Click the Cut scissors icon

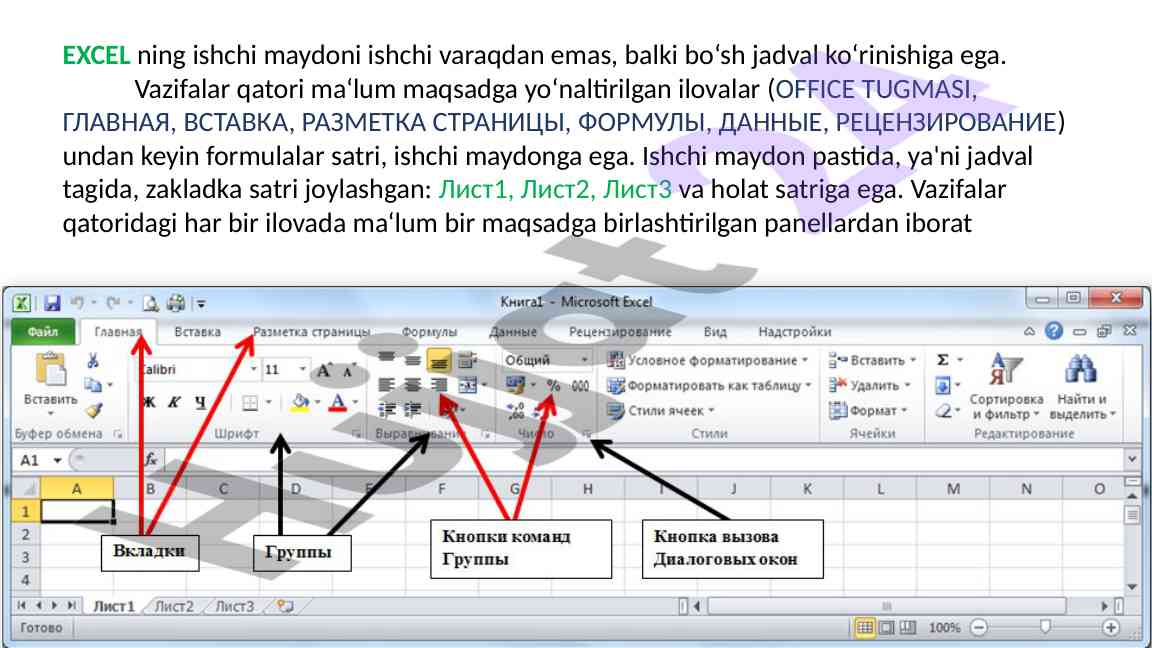[x=93, y=361]
